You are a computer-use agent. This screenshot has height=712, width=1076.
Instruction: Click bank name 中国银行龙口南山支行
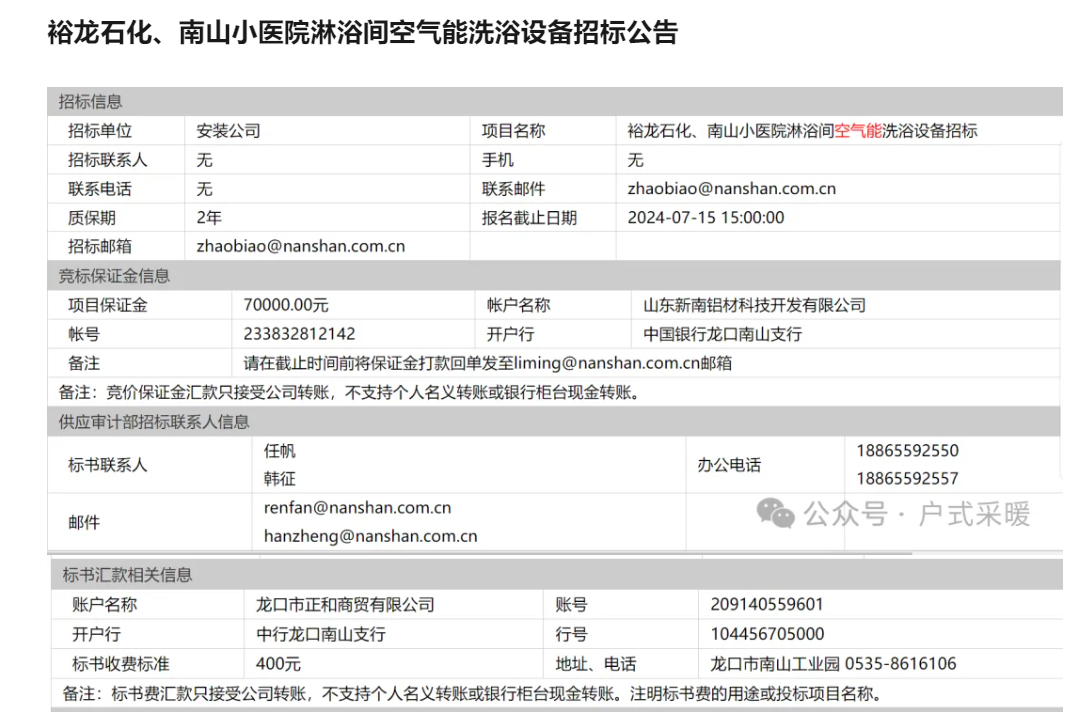pos(723,334)
